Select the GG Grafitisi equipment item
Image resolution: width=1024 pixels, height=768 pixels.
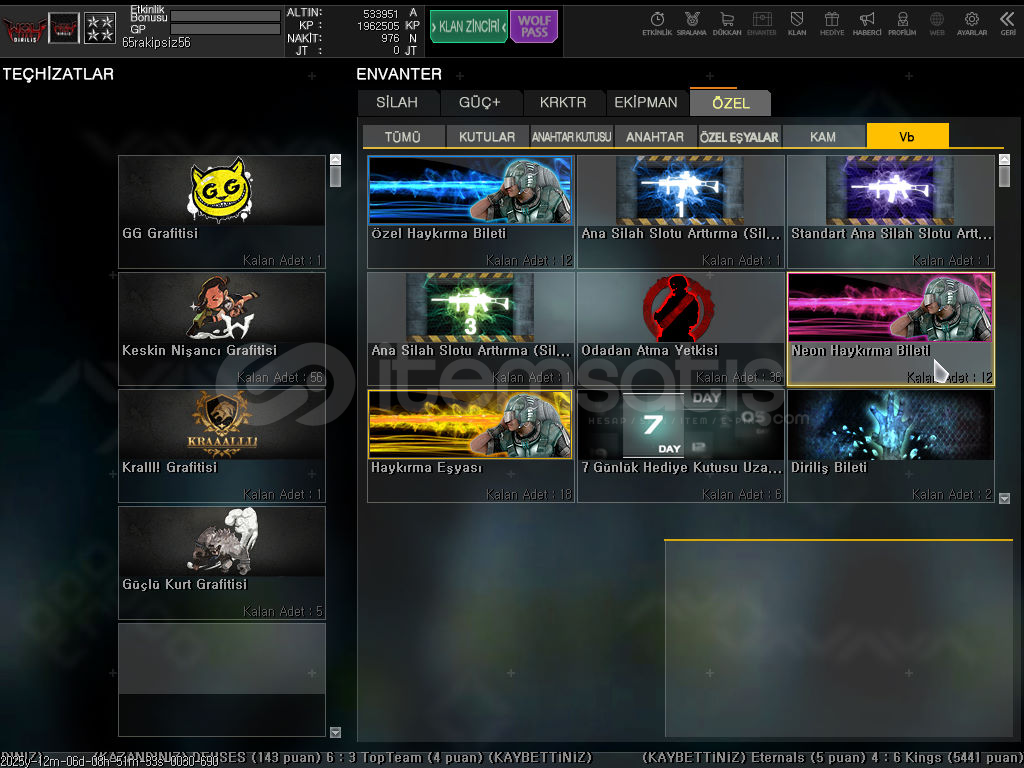pyautogui.click(x=222, y=211)
